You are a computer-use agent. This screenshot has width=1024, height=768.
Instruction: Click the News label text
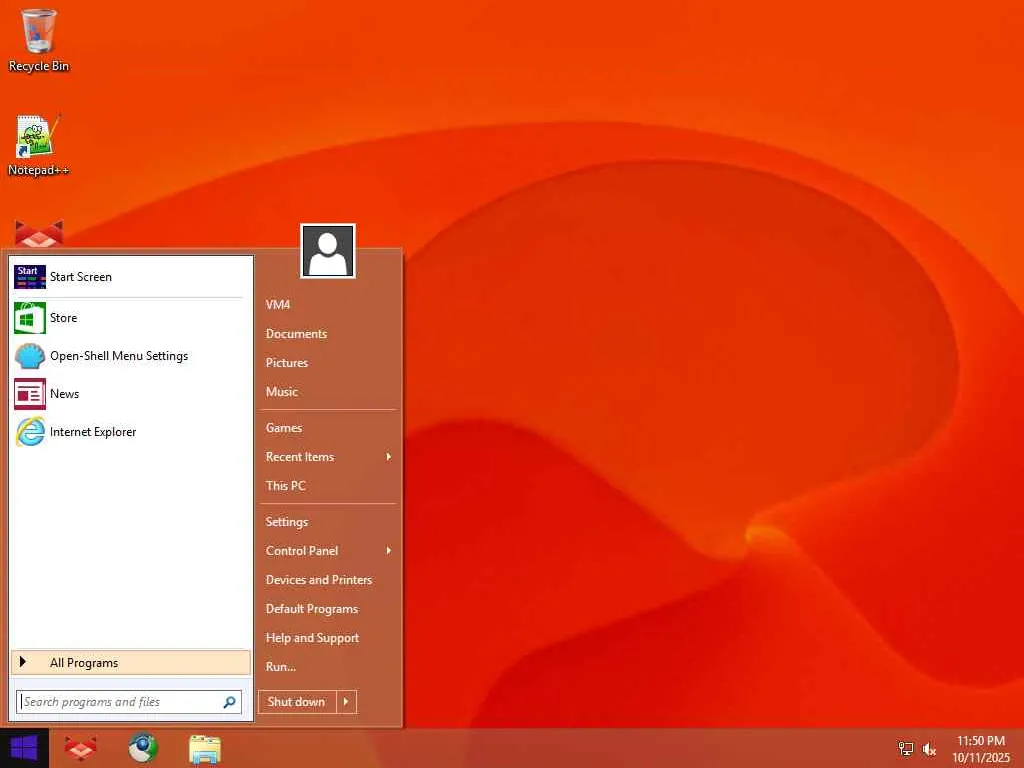[64, 394]
